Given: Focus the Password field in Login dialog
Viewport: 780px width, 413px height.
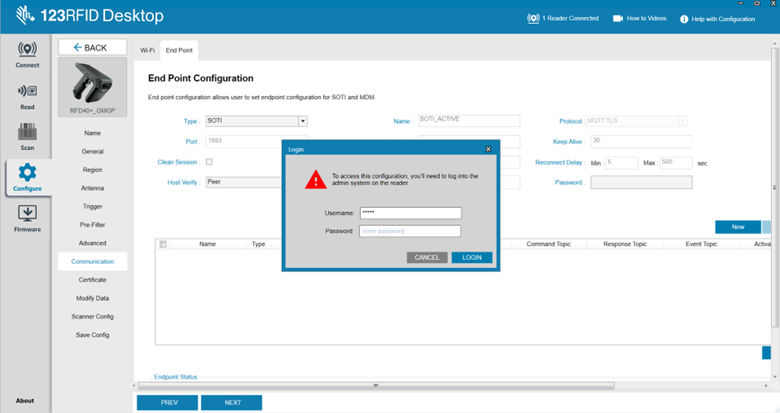Looking at the screenshot, I should [410, 231].
